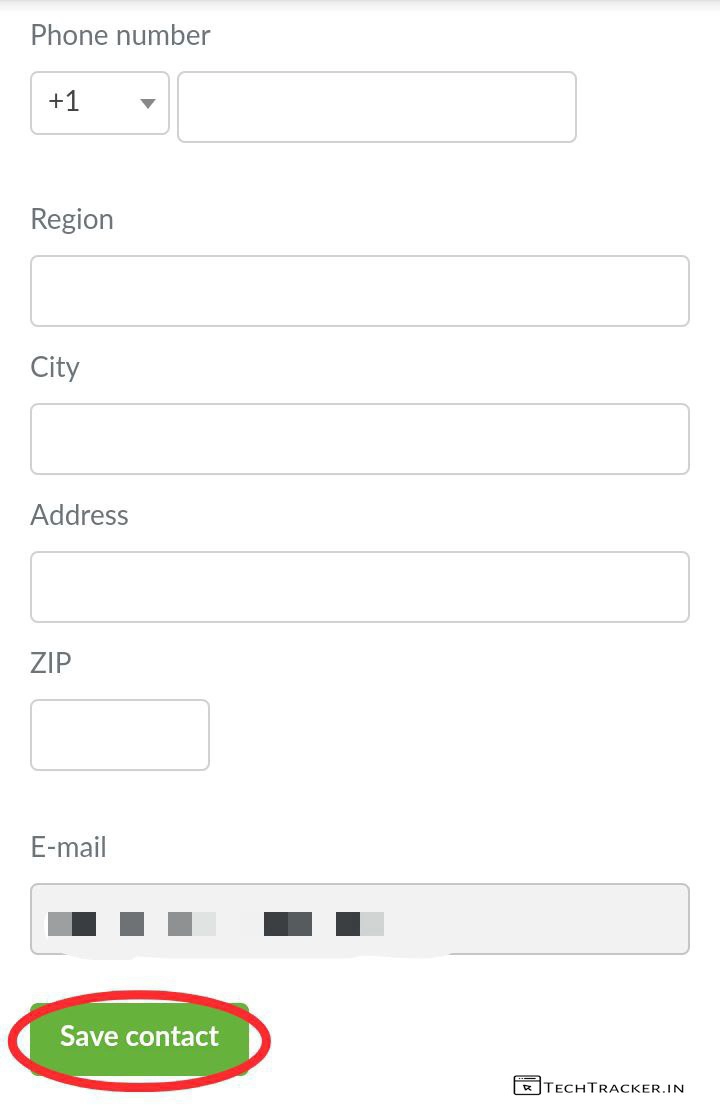Image resolution: width=720 pixels, height=1120 pixels.
Task: Click the Address label
Action: click(x=80, y=515)
